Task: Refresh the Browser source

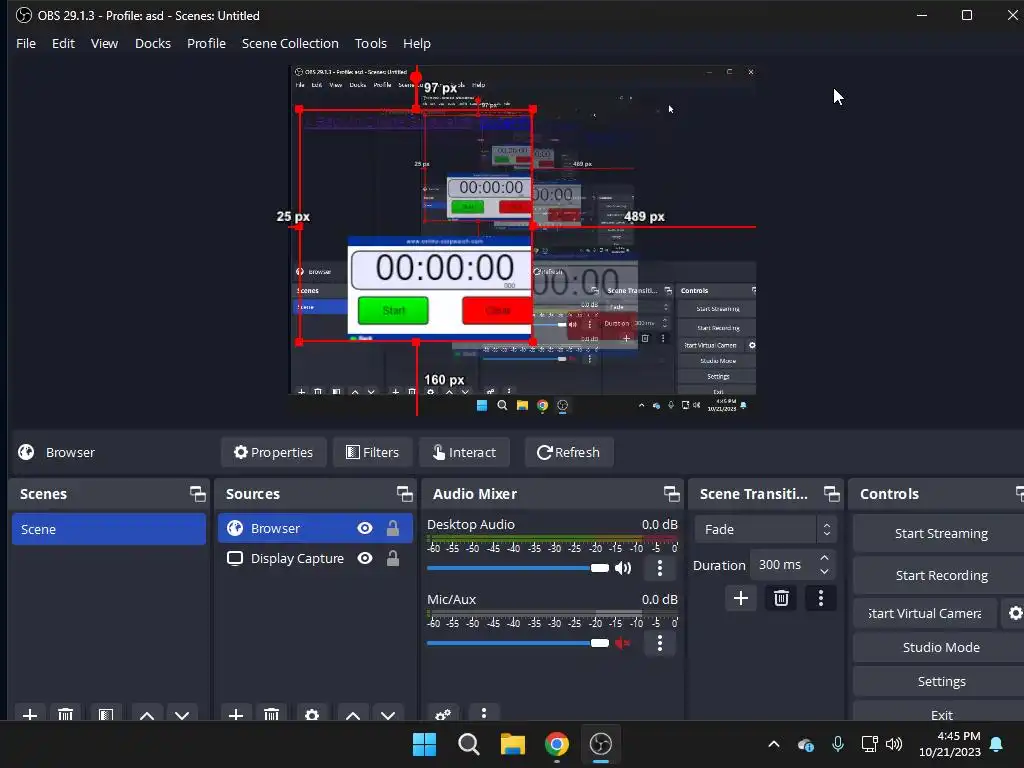Action: tap(569, 452)
